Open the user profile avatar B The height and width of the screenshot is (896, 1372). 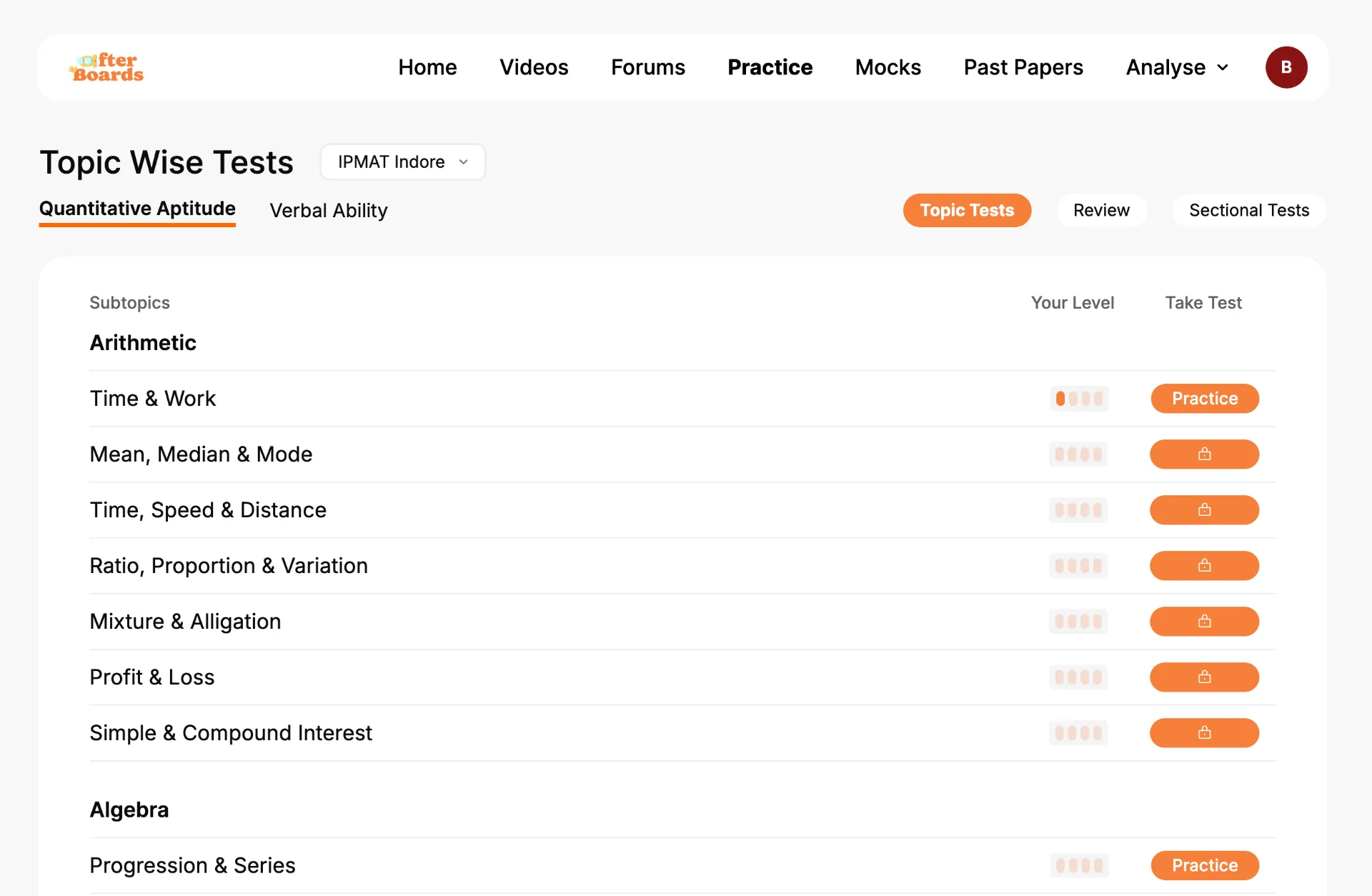[1286, 67]
